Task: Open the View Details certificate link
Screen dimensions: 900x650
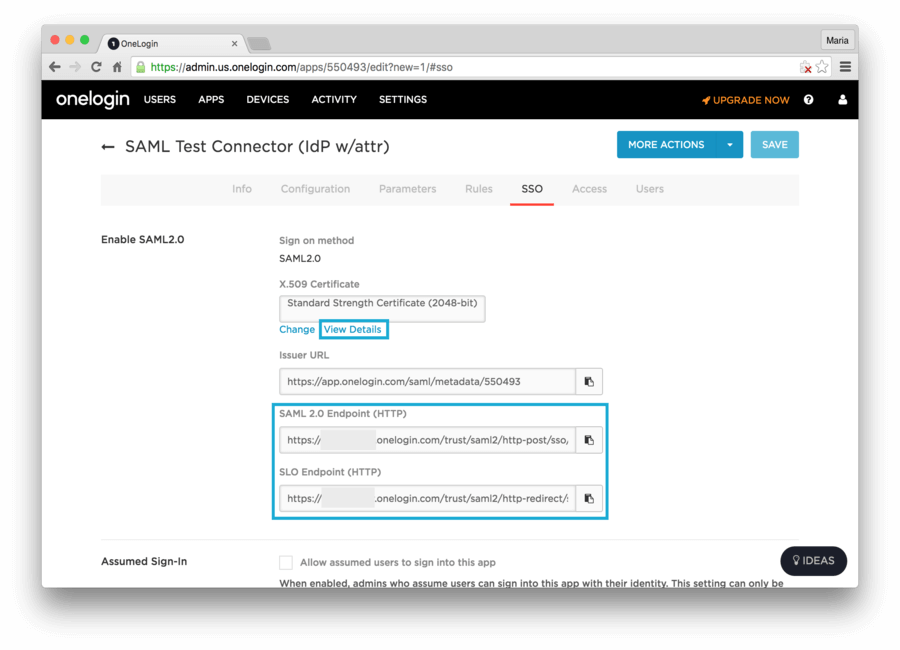Action: (x=352, y=330)
